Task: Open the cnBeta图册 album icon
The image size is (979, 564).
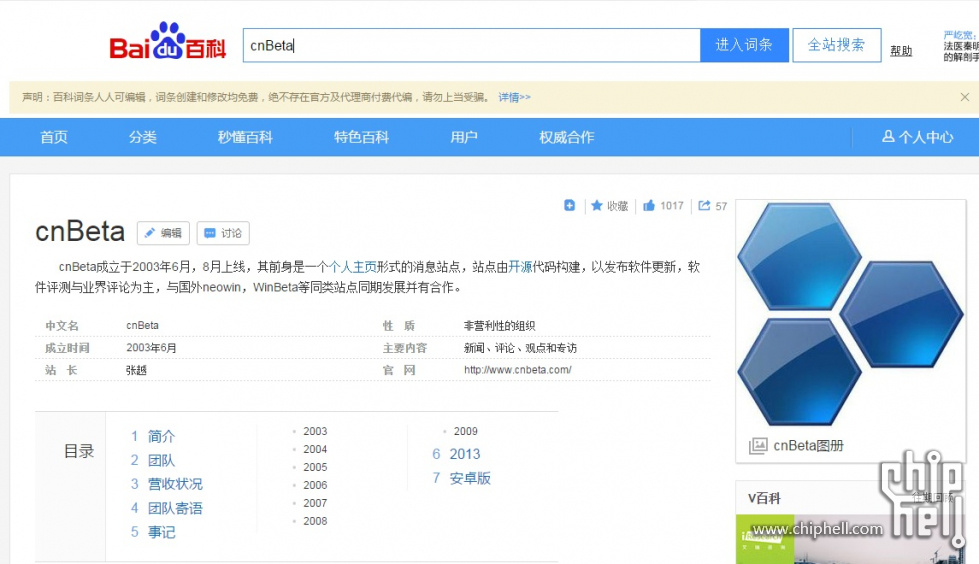Action: click(x=758, y=445)
